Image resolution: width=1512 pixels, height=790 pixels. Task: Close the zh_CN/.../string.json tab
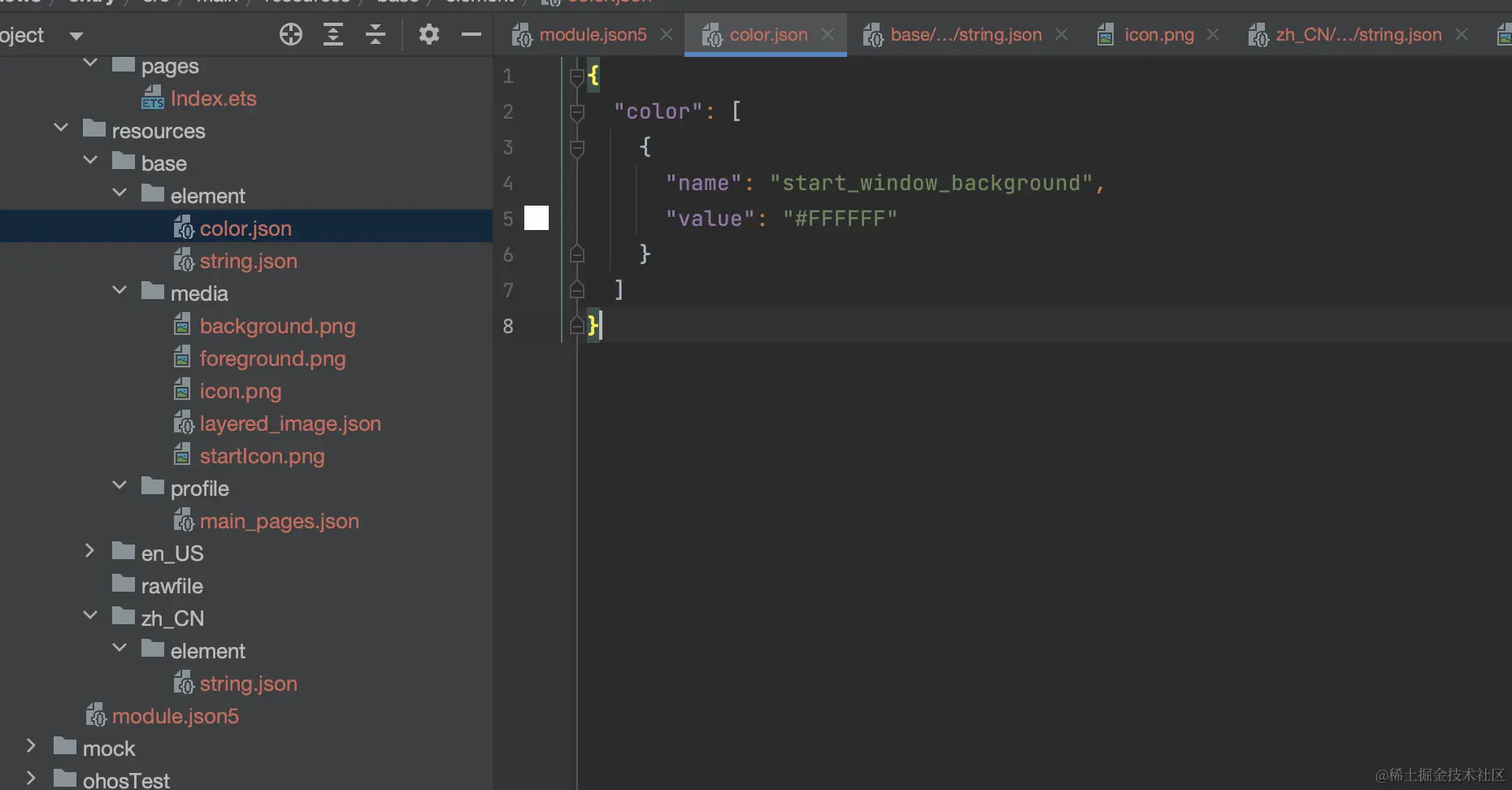[1462, 34]
